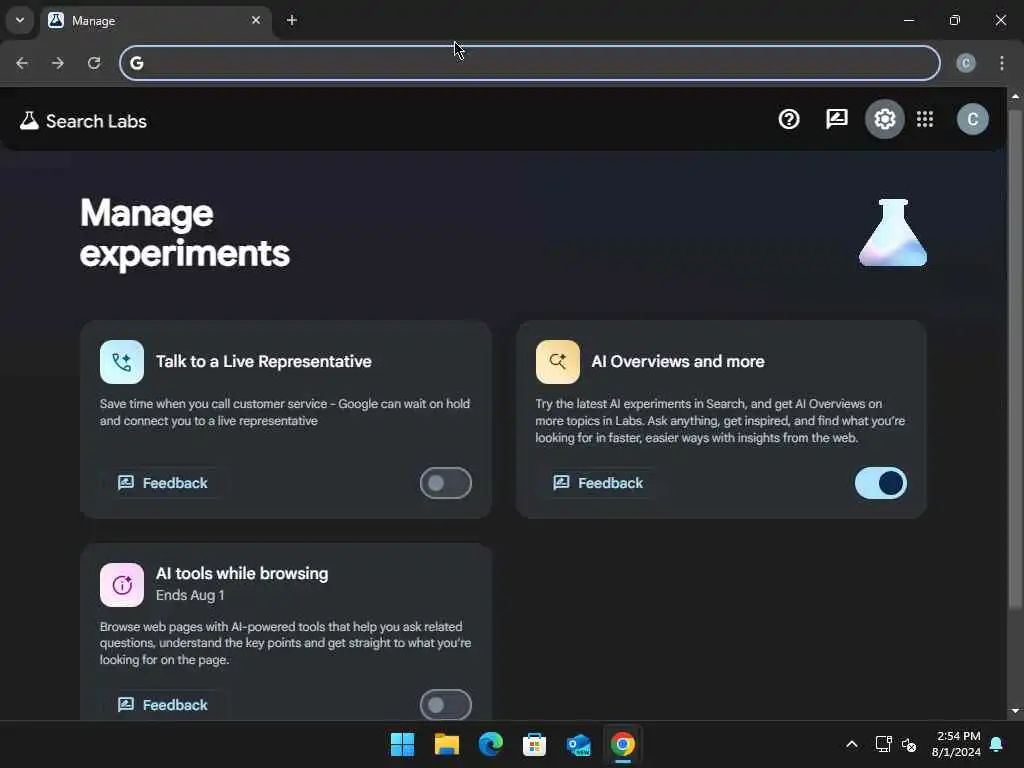Open the Windows Start menu
1024x768 pixels.
[x=402, y=744]
